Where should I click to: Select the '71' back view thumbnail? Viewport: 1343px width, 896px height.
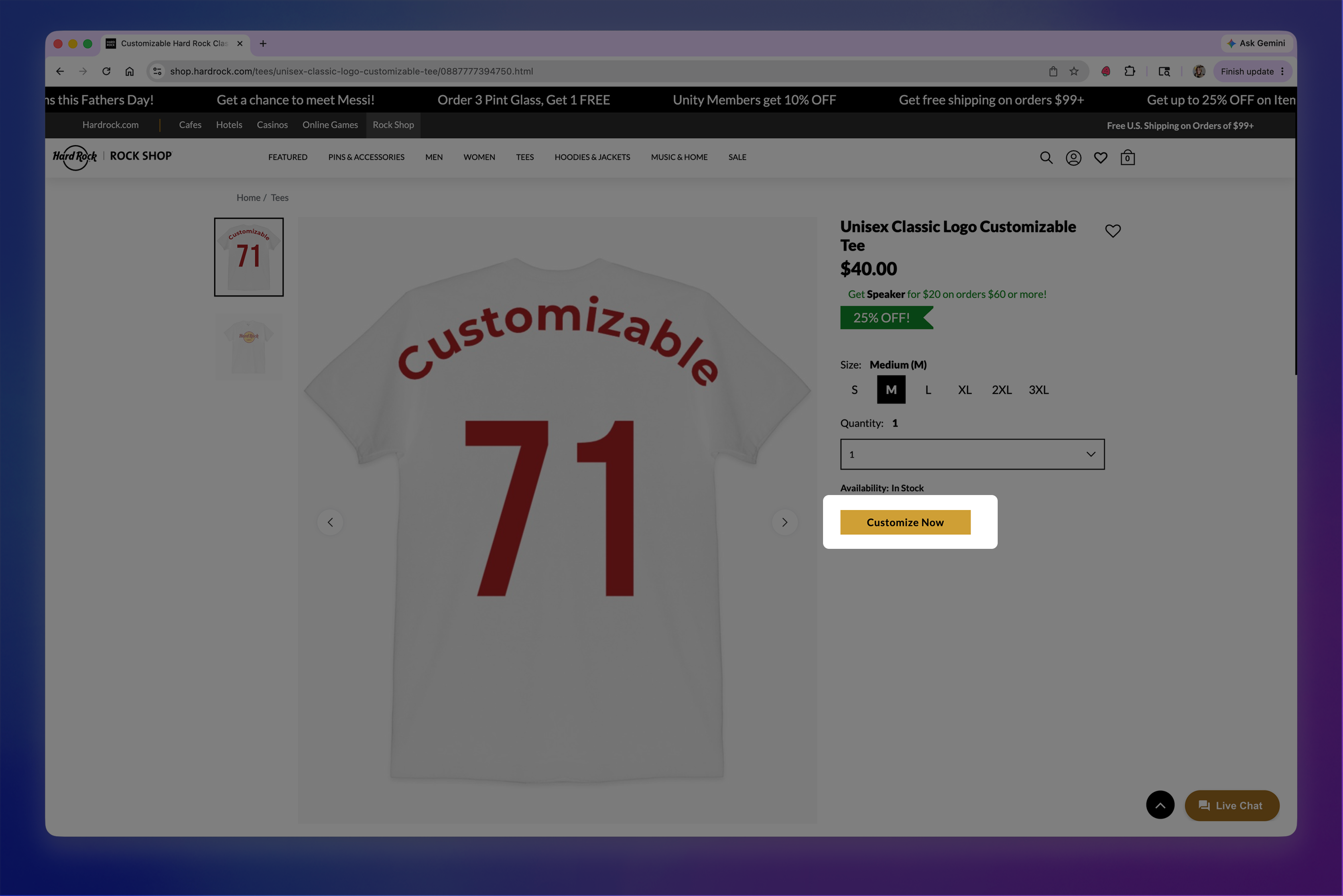tap(249, 257)
